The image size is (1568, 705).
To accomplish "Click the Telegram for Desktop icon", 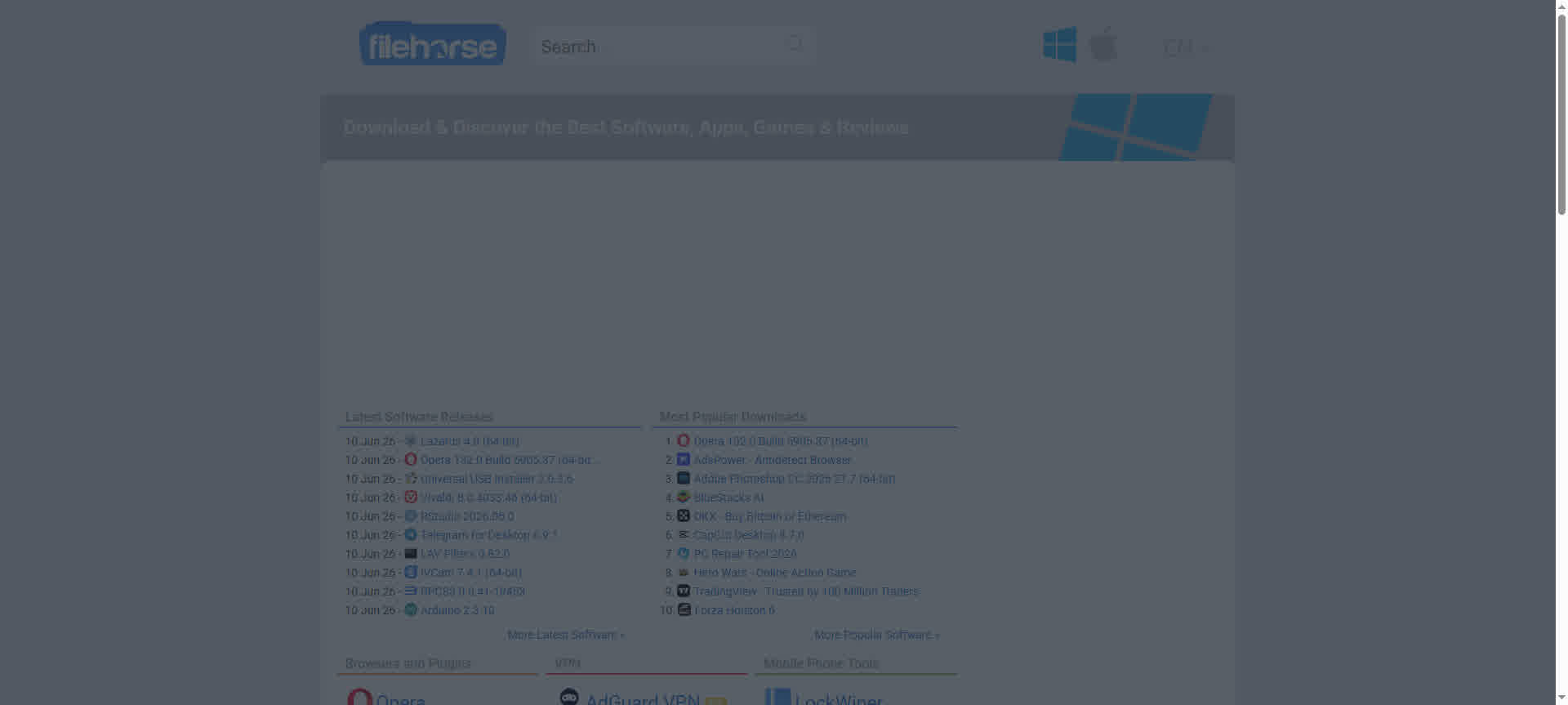I will tap(411, 535).
